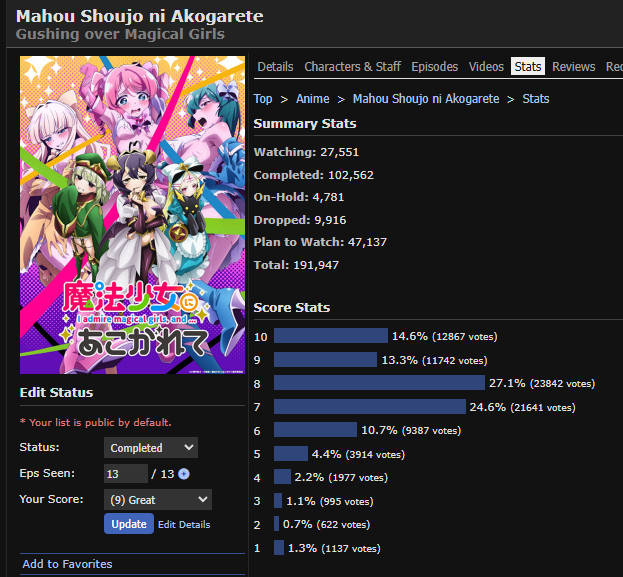Image resolution: width=623 pixels, height=577 pixels.
Task: Click the score 6 bar at 10.7%
Action: point(315,430)
